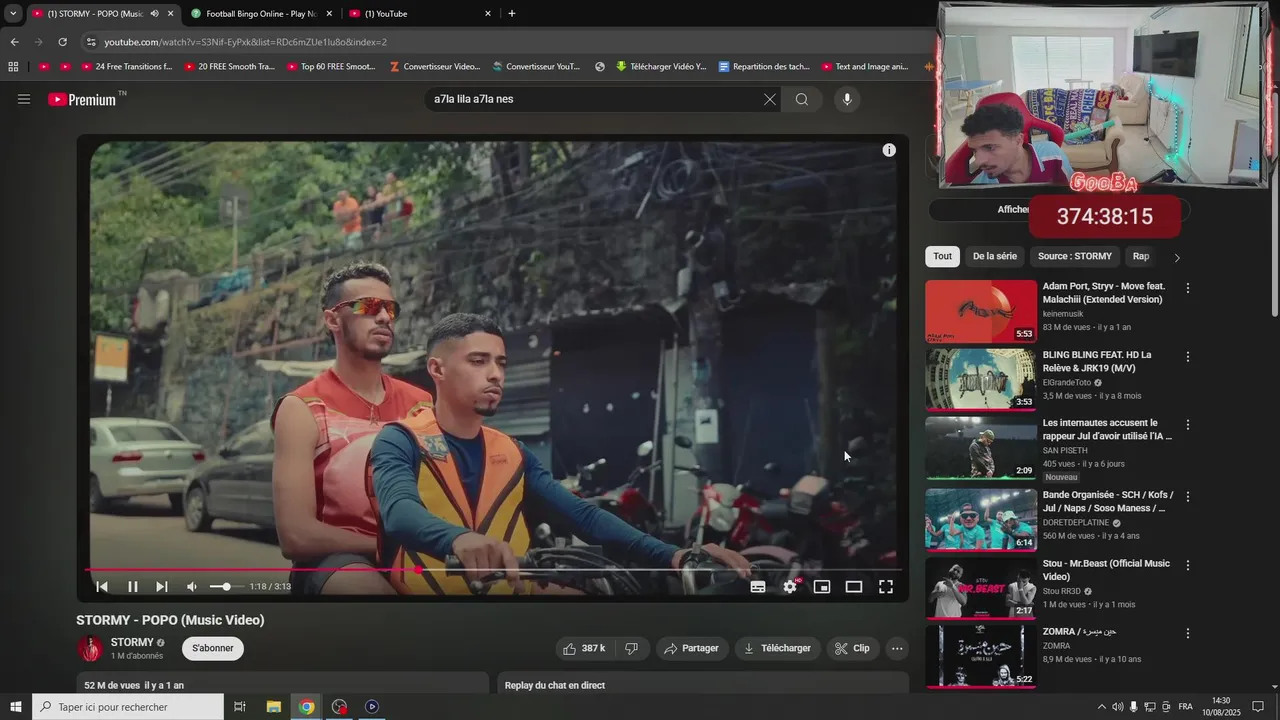Image resolution: width=1280 pixels, height=720 pixels.
Task: Close the STORMY - POPO tab
Action: point(170,14)
